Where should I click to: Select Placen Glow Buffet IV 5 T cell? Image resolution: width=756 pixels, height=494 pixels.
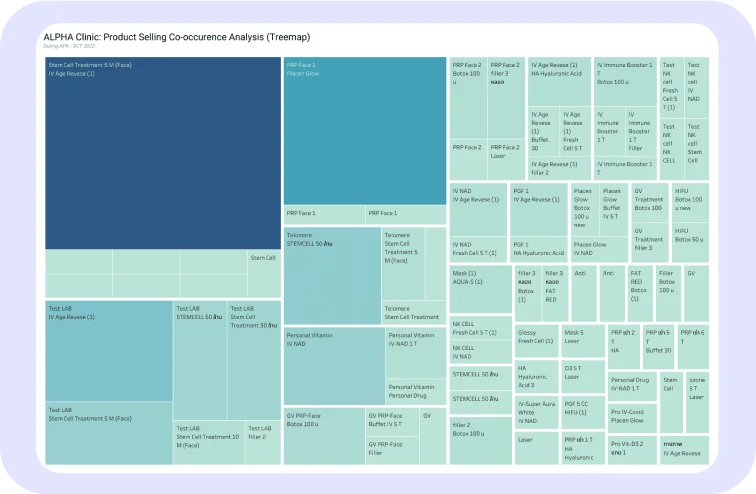(614, 209)
